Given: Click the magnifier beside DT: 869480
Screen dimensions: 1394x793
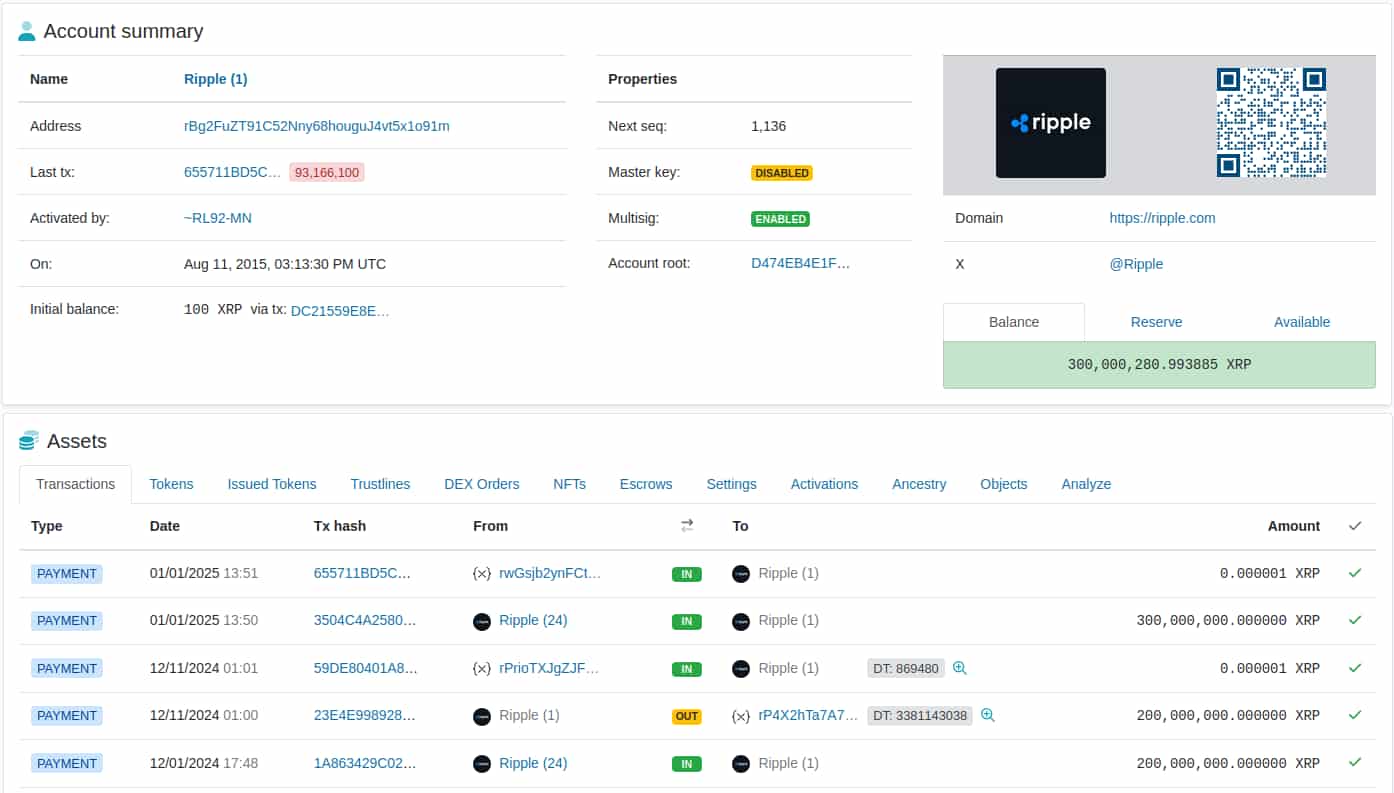Looking at the screenshot, I should click(x=959, y=668).
